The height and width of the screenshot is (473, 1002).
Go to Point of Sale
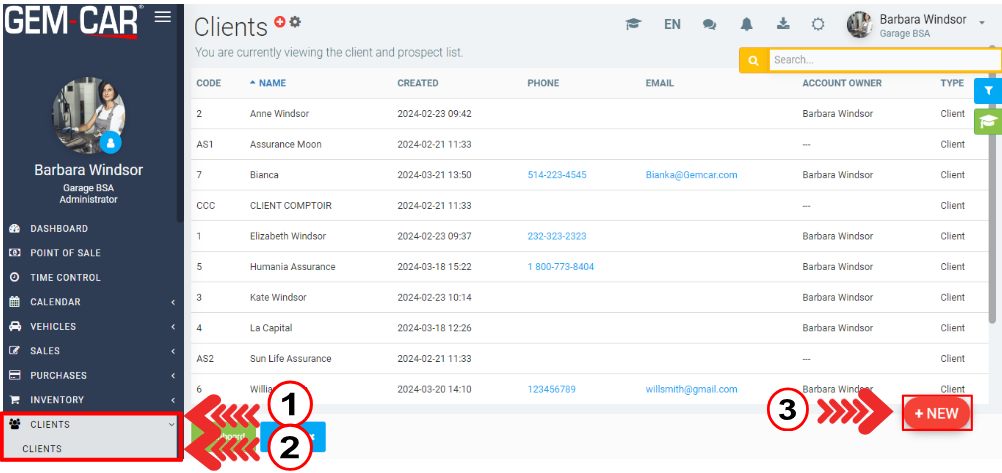pos(64,253)
